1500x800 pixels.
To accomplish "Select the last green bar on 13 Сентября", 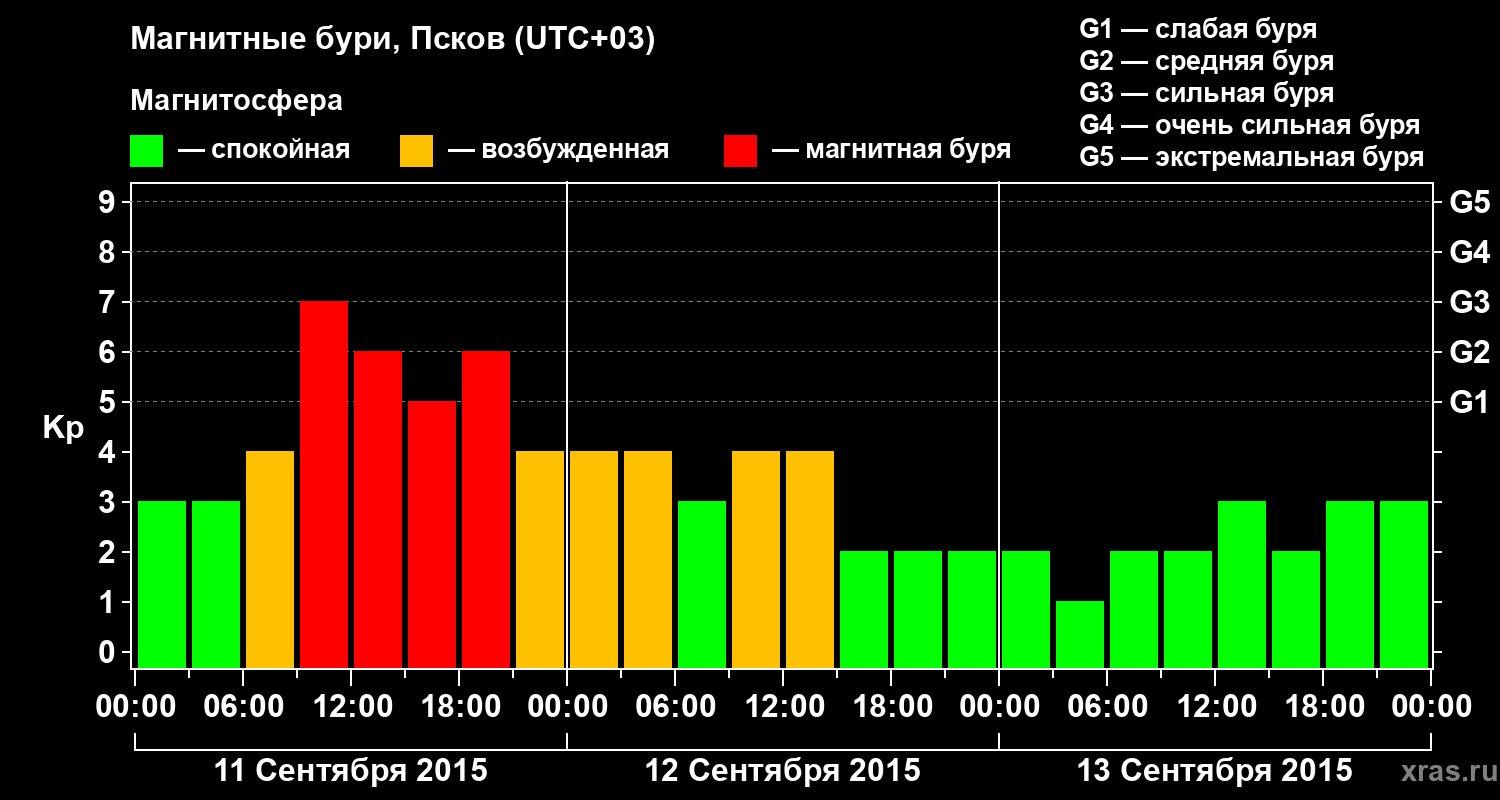I will 1404,585.
